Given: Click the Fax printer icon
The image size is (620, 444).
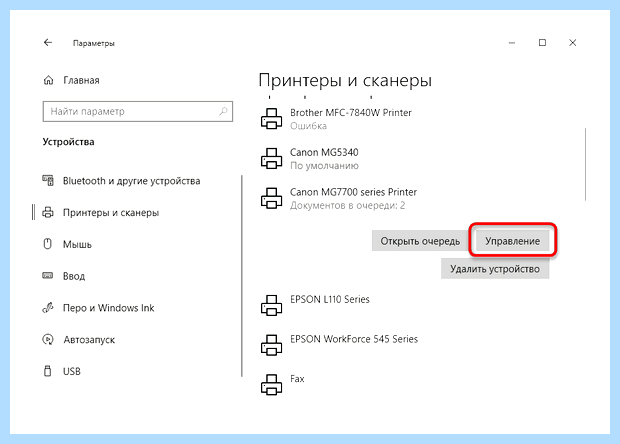Looking at the screenshot, I should (271, 384).
